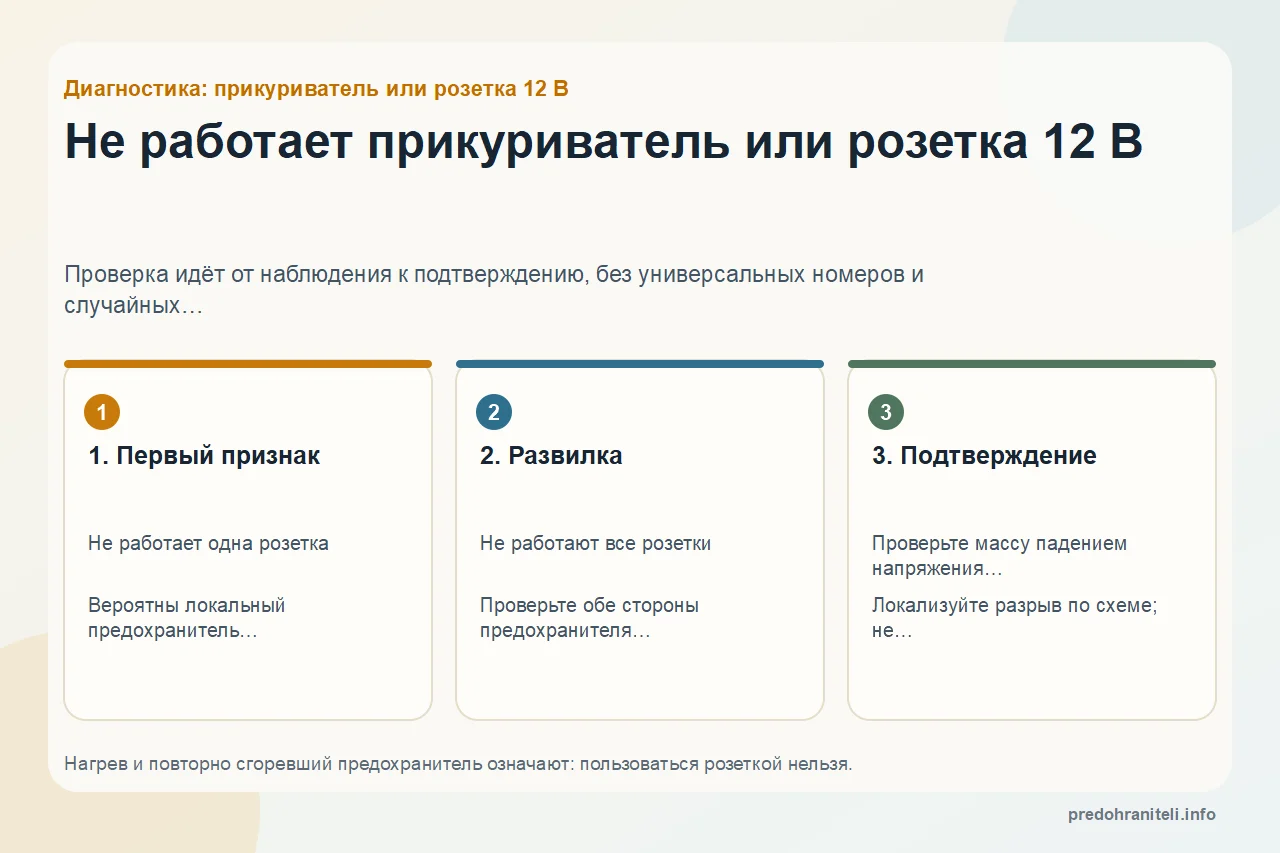Viewport: 1280px width, 853px height.
Task: Open the predohraniteli.info site label
Action: 1142,814
